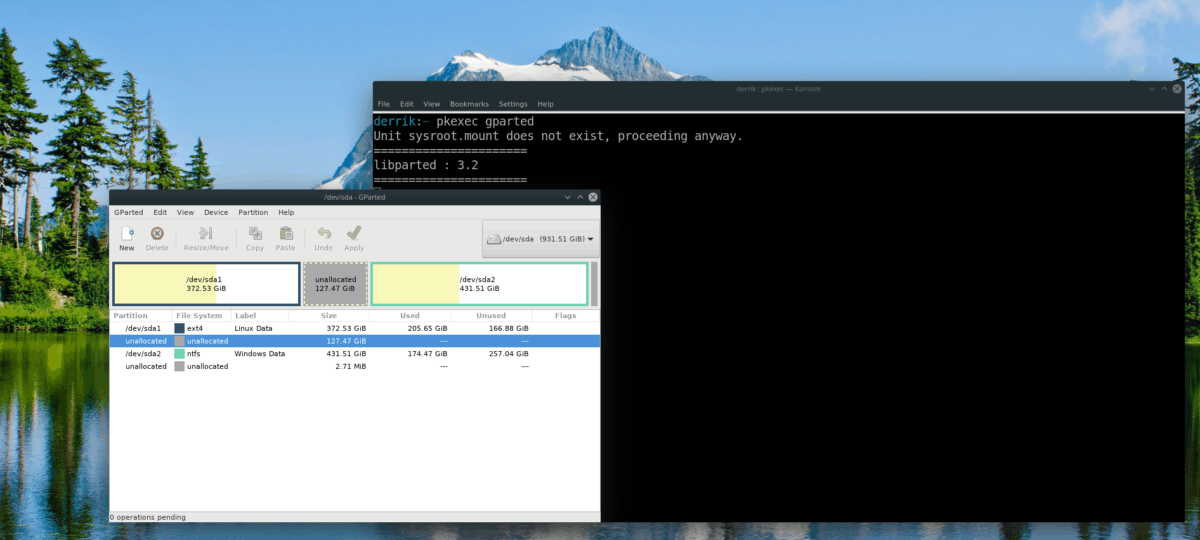Viewport: 1200px width, 540px height.
Task: Click the Undo last operation icon
Action: 323,238
